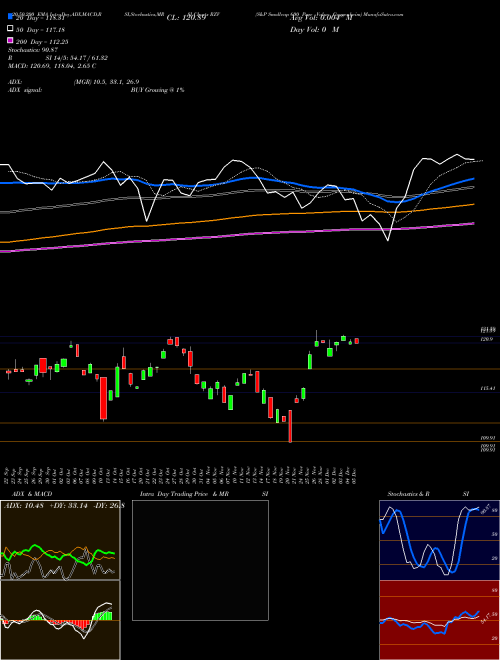The image size is (500, 660).
Task: Click the last red candlestick on chart
Action: coord(357,341)
